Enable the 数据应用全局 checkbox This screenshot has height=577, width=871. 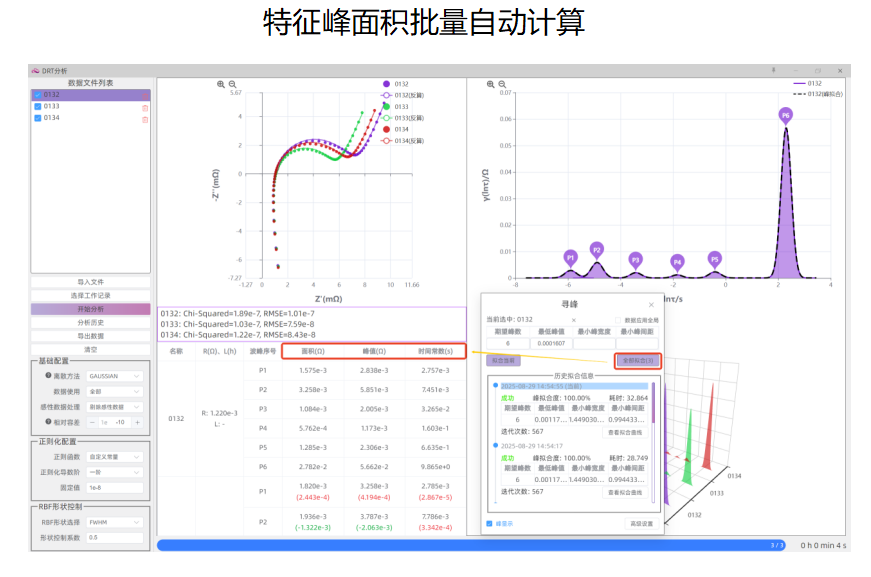pyautogui.click(x=616, y=320)
